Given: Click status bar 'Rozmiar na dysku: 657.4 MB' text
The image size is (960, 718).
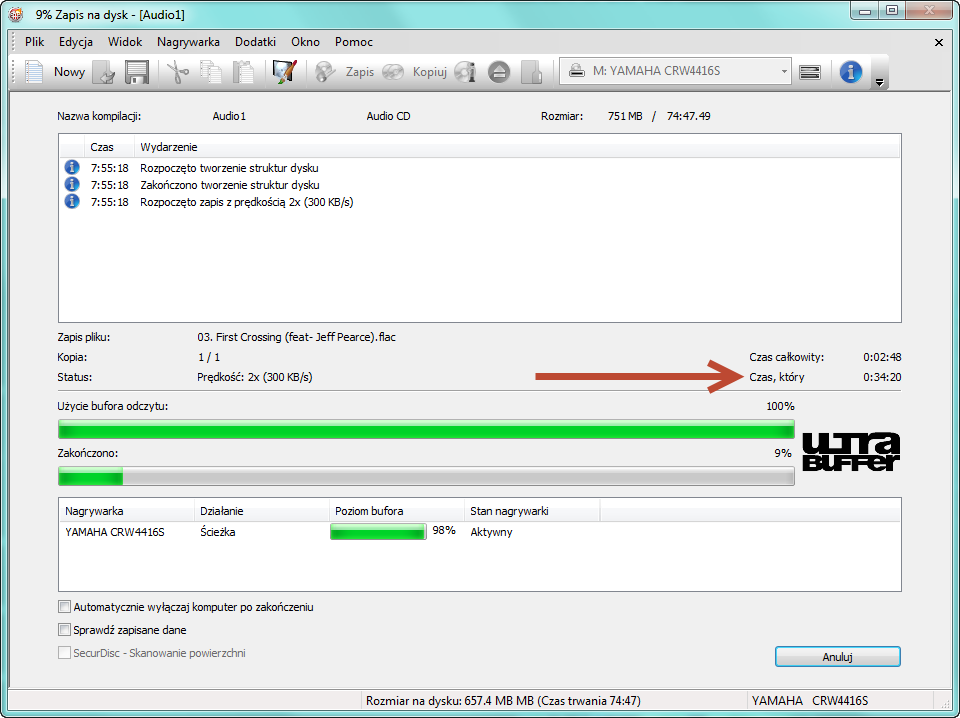Looking at the screenshot, I should coord(503,701).
